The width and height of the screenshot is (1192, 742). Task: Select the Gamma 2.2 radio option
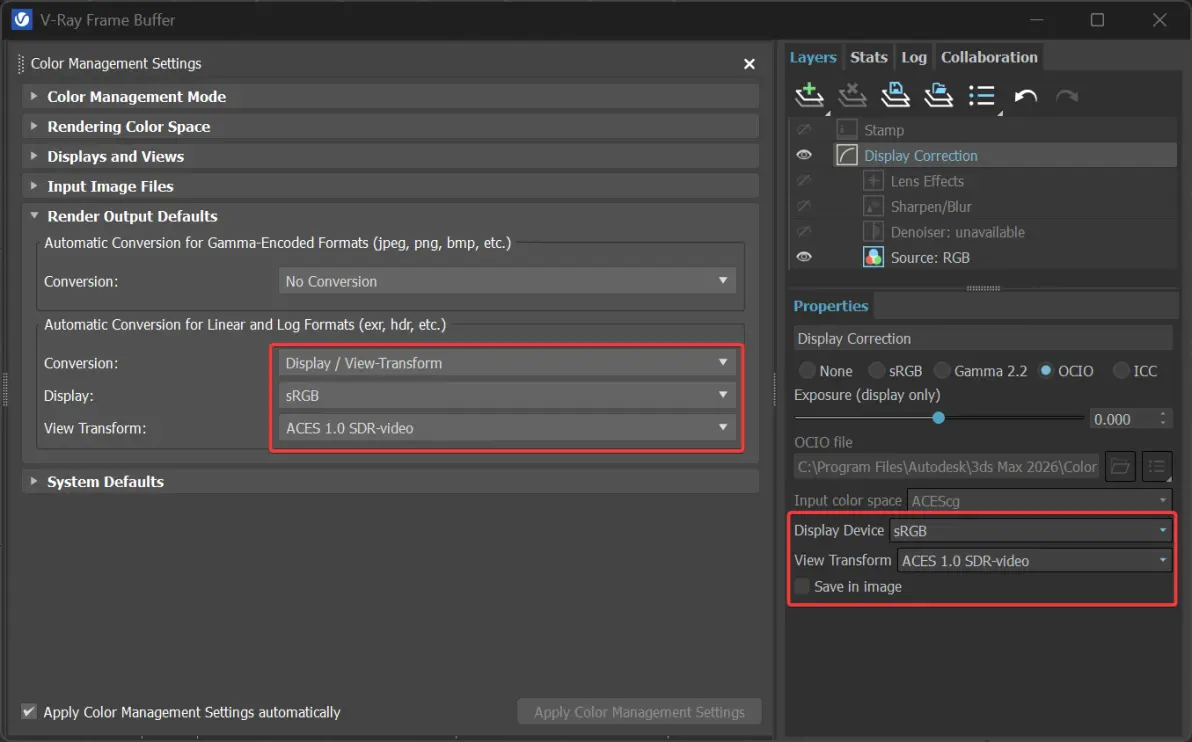(x=942, y=371)
